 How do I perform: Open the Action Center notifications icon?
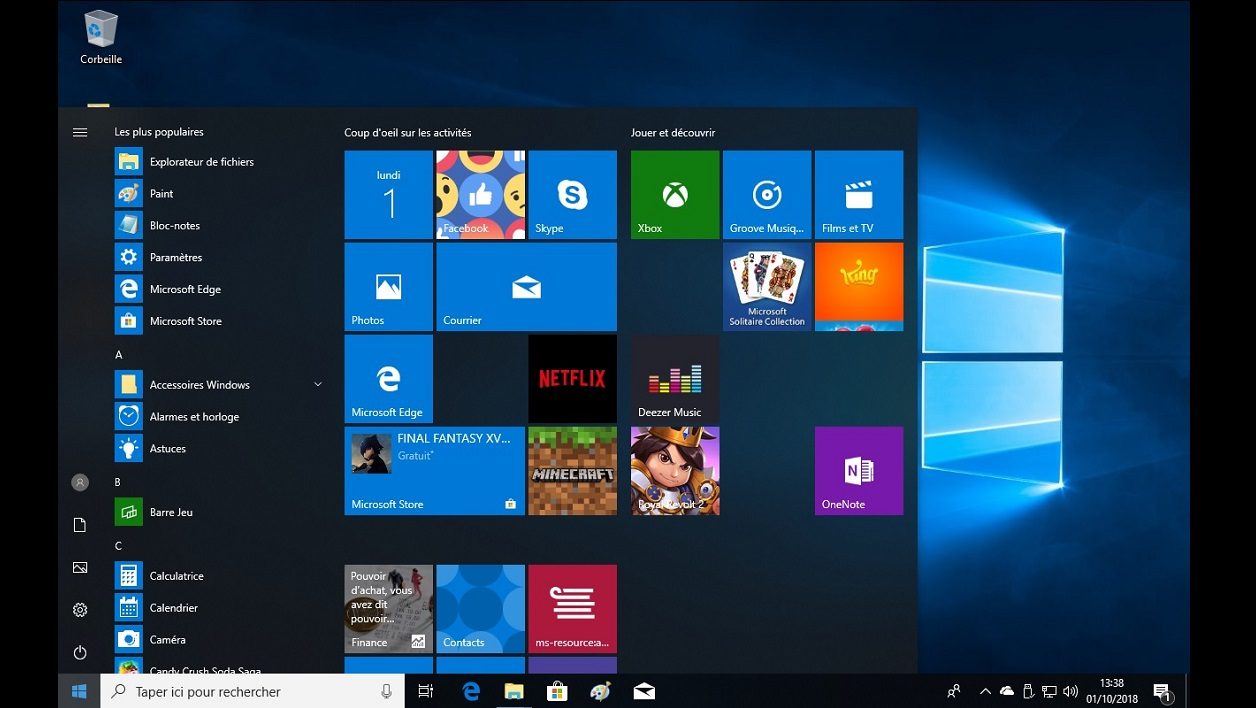(x=1162, y=691)
